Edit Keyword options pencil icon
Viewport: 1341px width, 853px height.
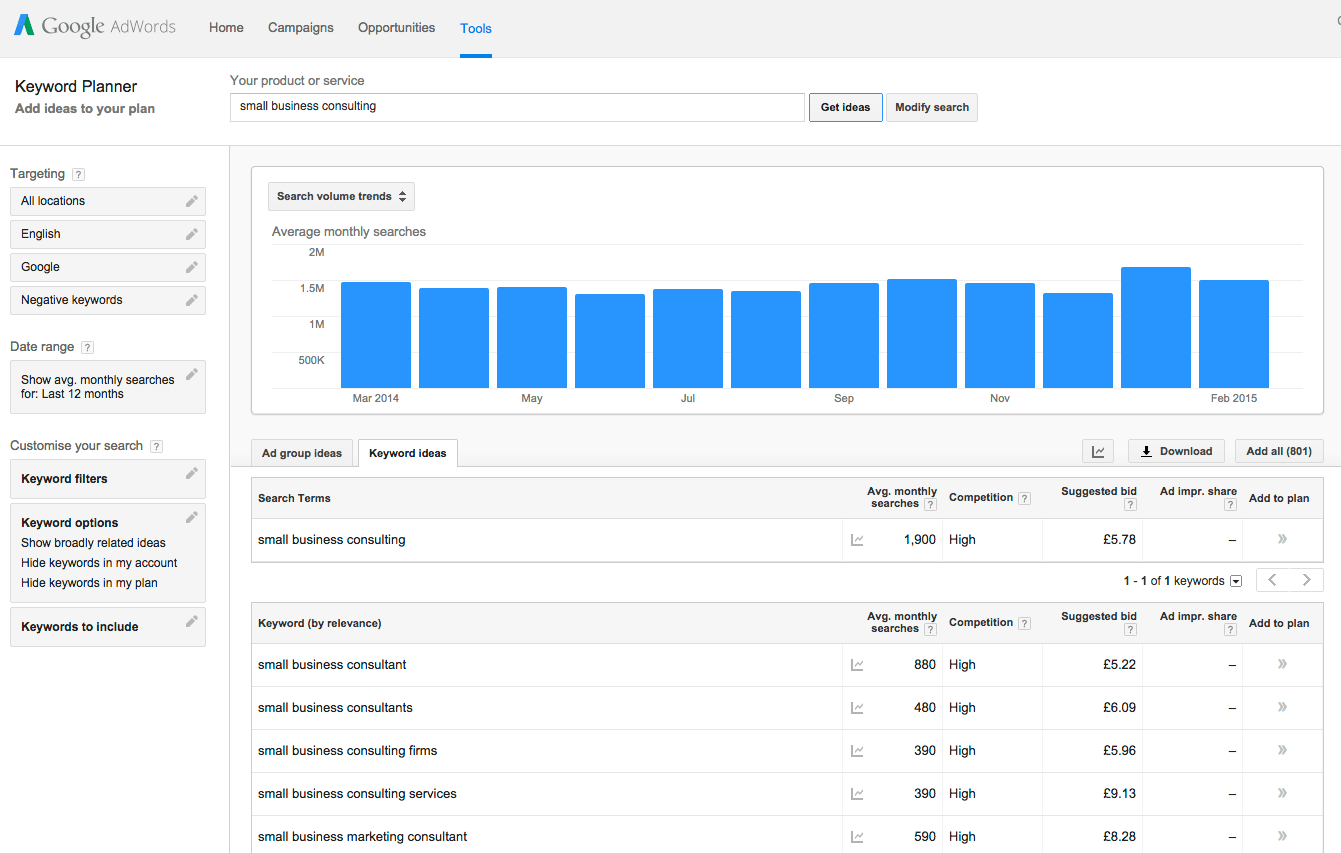(191, 517)
